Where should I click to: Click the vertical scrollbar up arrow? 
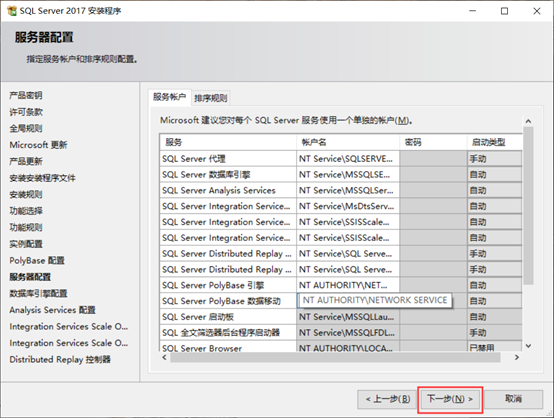[528, 121]
